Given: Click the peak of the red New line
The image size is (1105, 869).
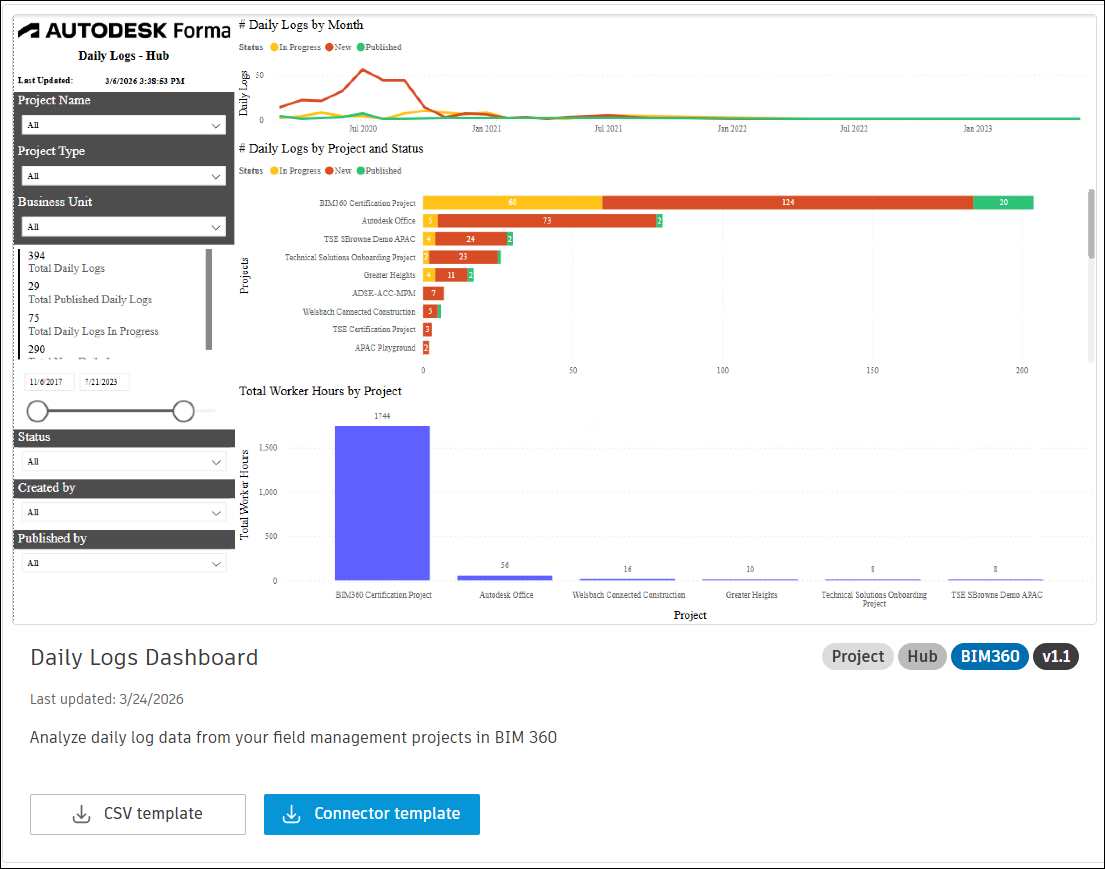Looking at the screenshot, I should [x=363, y=70].
